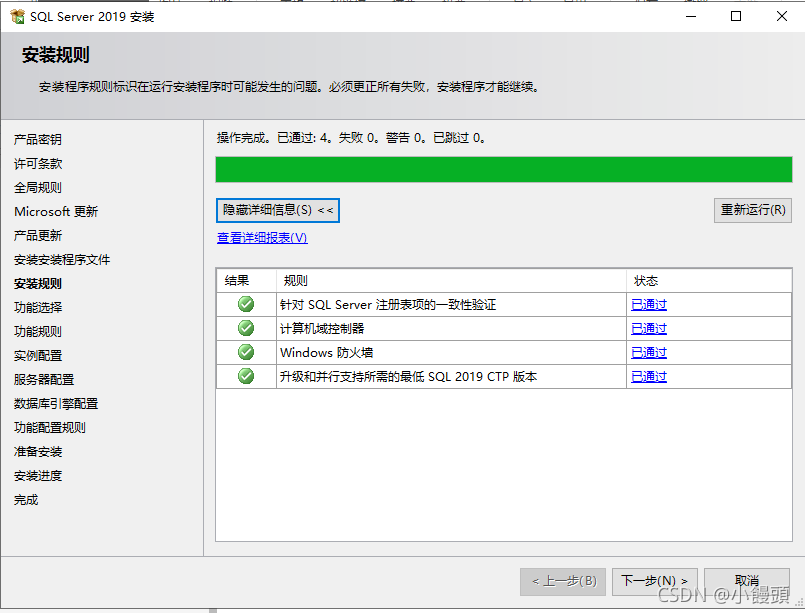The width and height of the screenshot is (805, 613).
Task: Select 产品更新 step in sidebar
Action: (x=38, y=236)
